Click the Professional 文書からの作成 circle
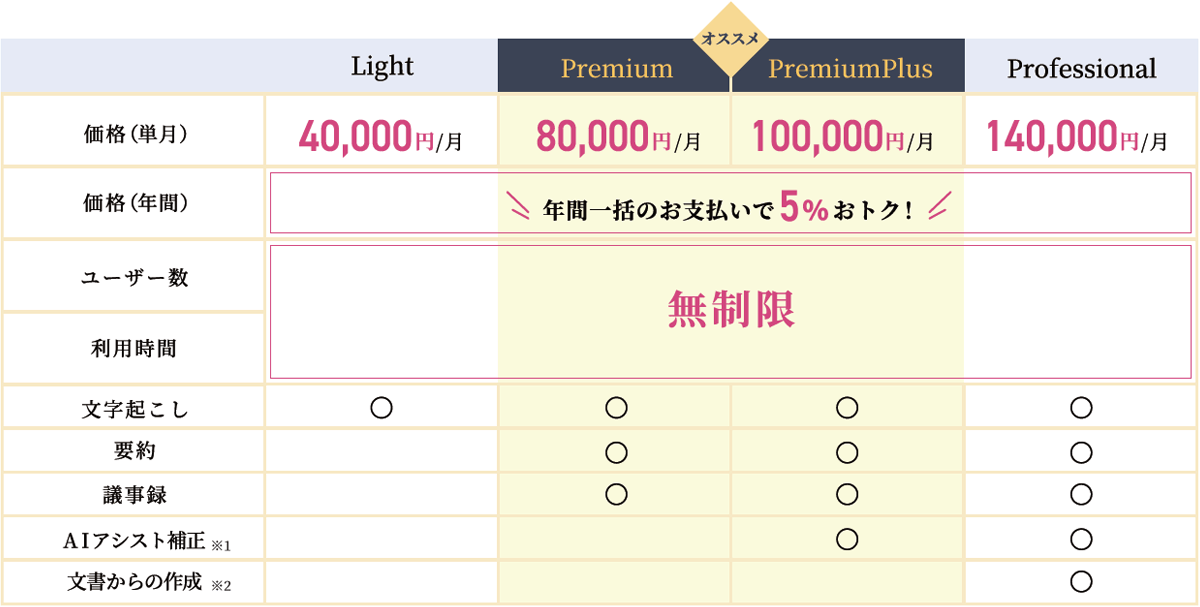This screenshot has width=1200, height=607. click(1080, 581)
